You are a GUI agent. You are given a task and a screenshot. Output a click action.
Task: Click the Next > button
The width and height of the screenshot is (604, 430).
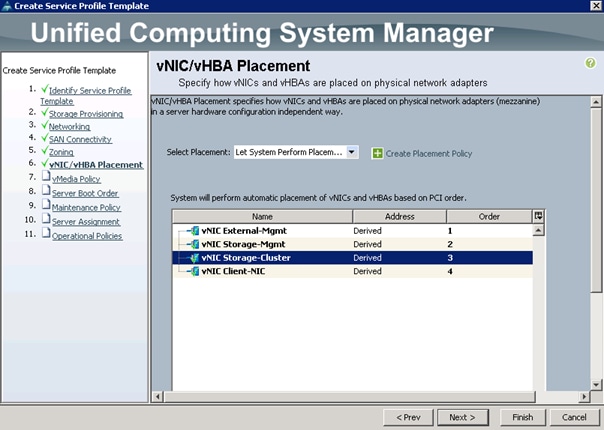[463, 417]
